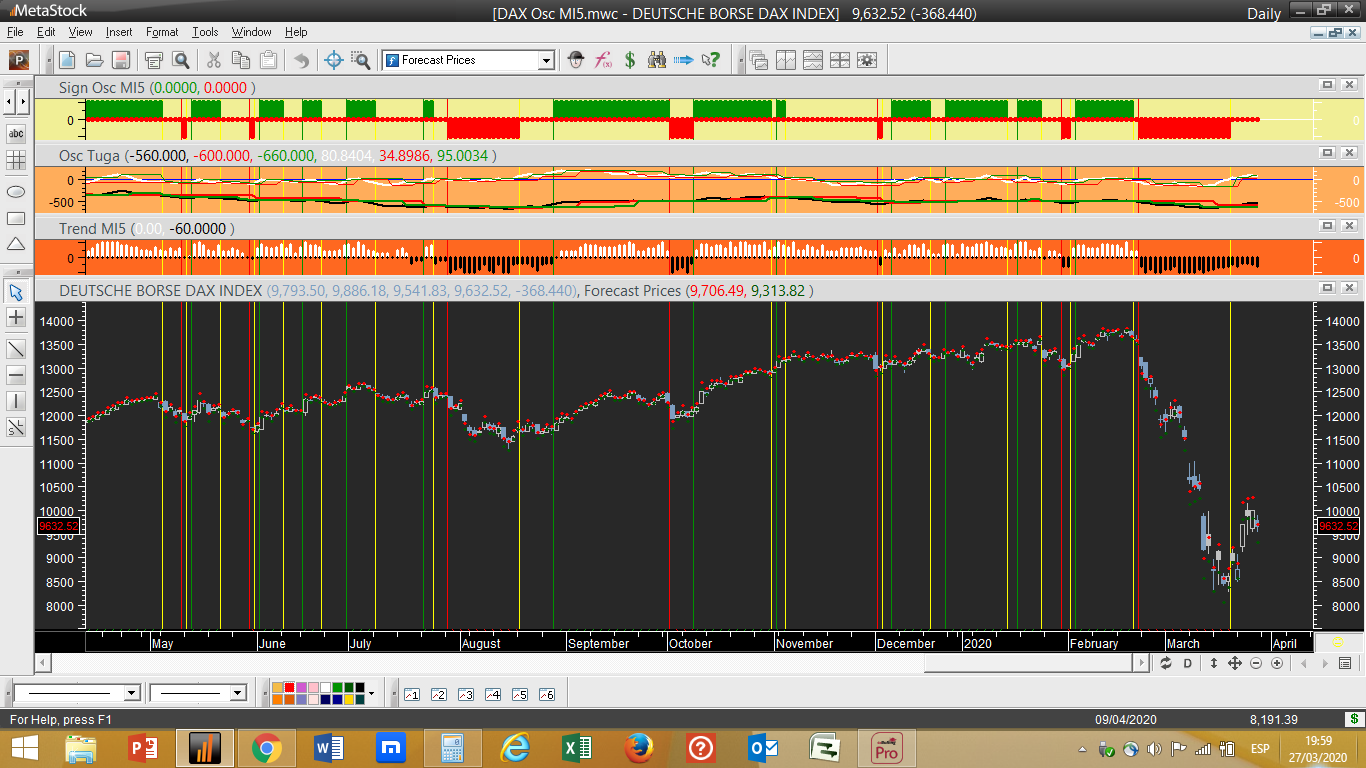Image resolution: width=1366 pixels, height=768 pixels.
Task: Select the trendline drawing tool in left toolbar
Action: (x=16, y=349)
